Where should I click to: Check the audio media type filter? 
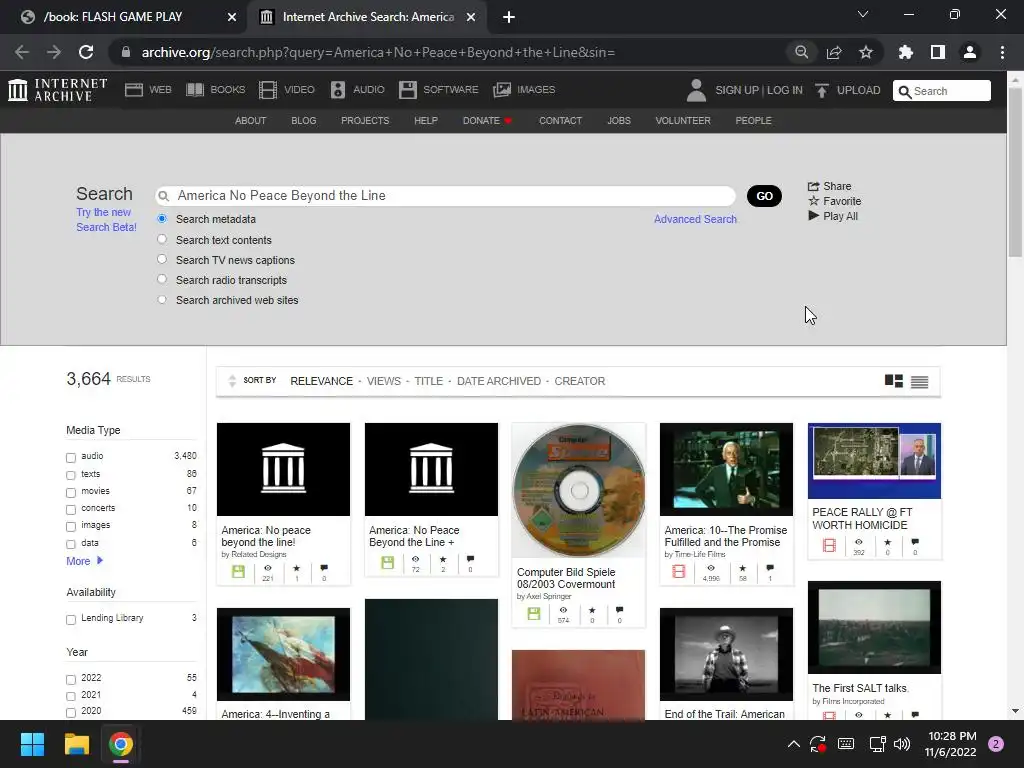click(71, 457)
